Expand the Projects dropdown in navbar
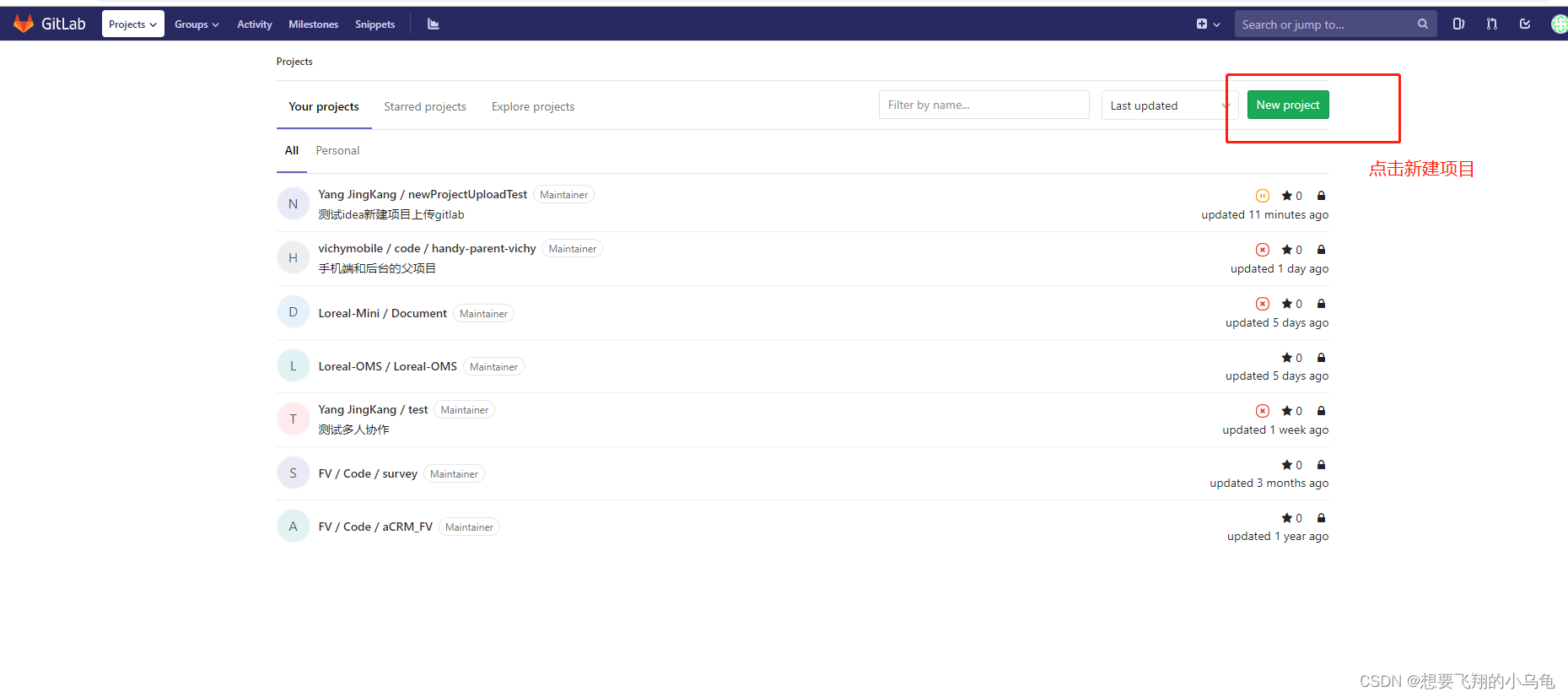The width and height of the screenshot is (1568, 697). pyautogui.click(x=132, y=24)
